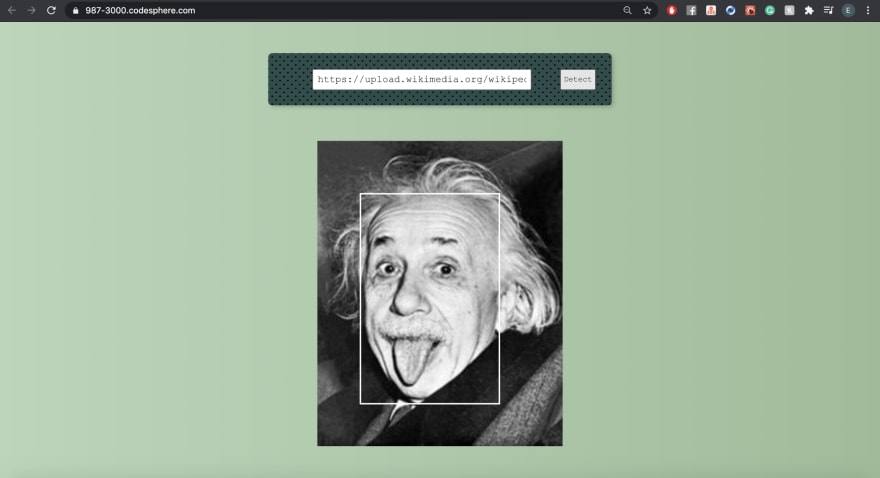Open the blue circular extension icon
Image resolution: width=880 pixels, height=478 pixels.
[731, 10]
